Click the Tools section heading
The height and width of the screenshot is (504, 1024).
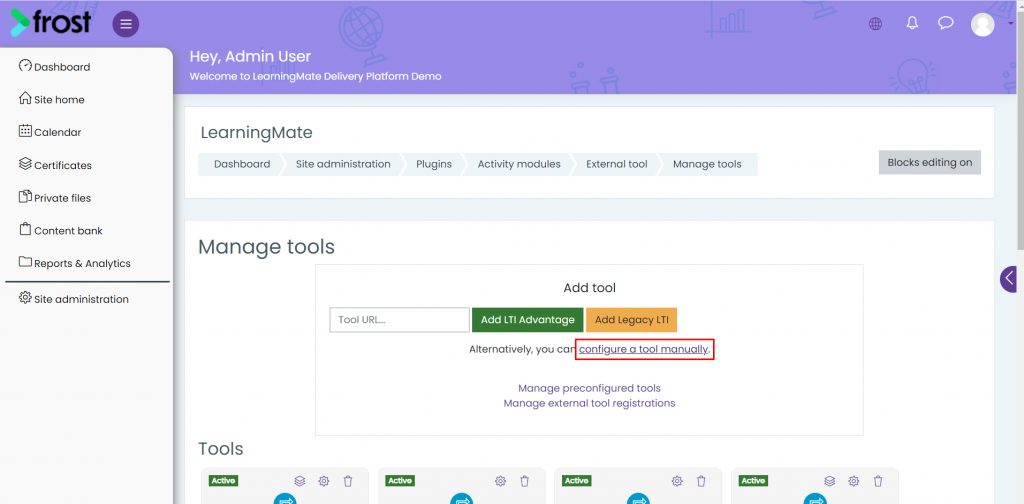(x=221, y=449)
